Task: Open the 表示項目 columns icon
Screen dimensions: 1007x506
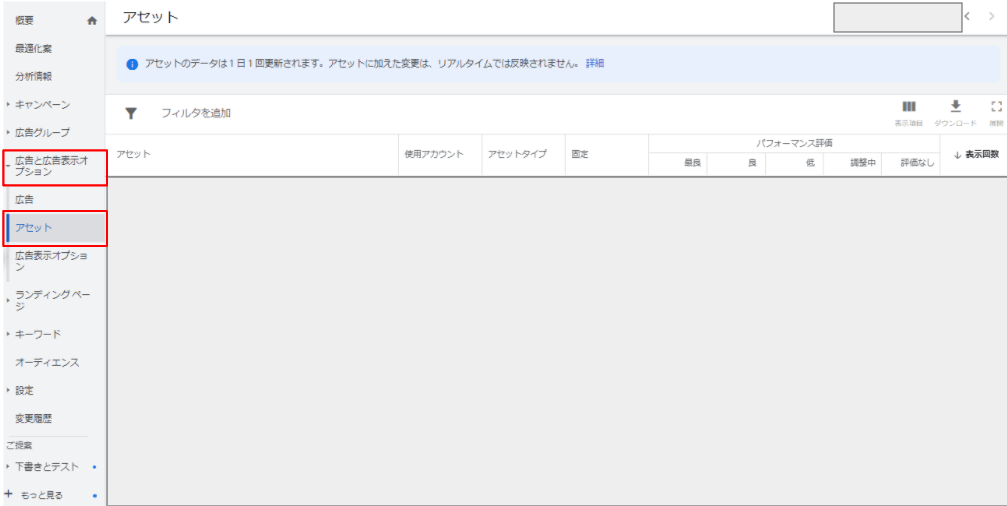Action: (x=909, y=107)
